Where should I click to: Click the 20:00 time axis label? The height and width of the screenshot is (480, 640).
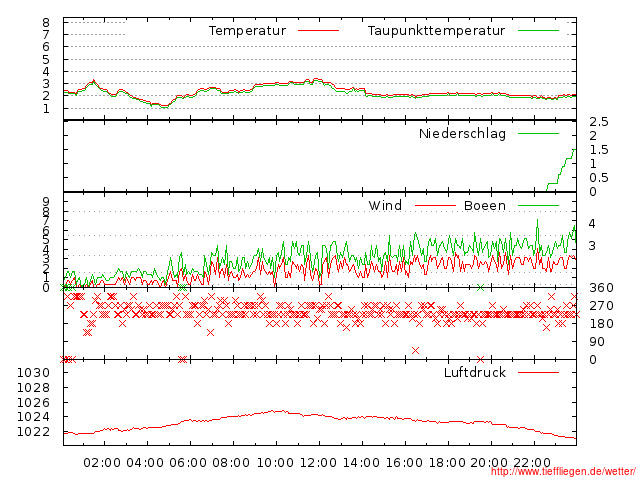click(x=489, y=463)
